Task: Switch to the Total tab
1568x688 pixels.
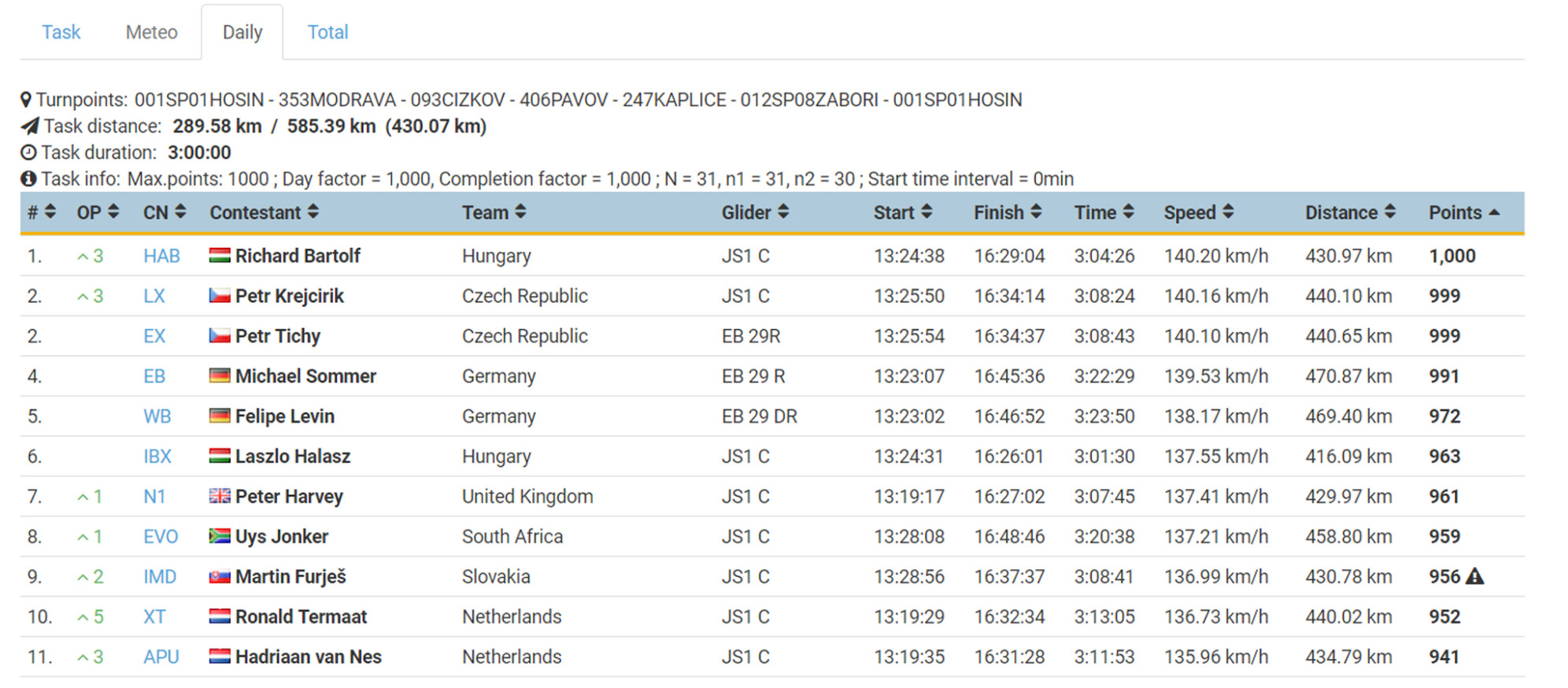Action: (327, 32)
